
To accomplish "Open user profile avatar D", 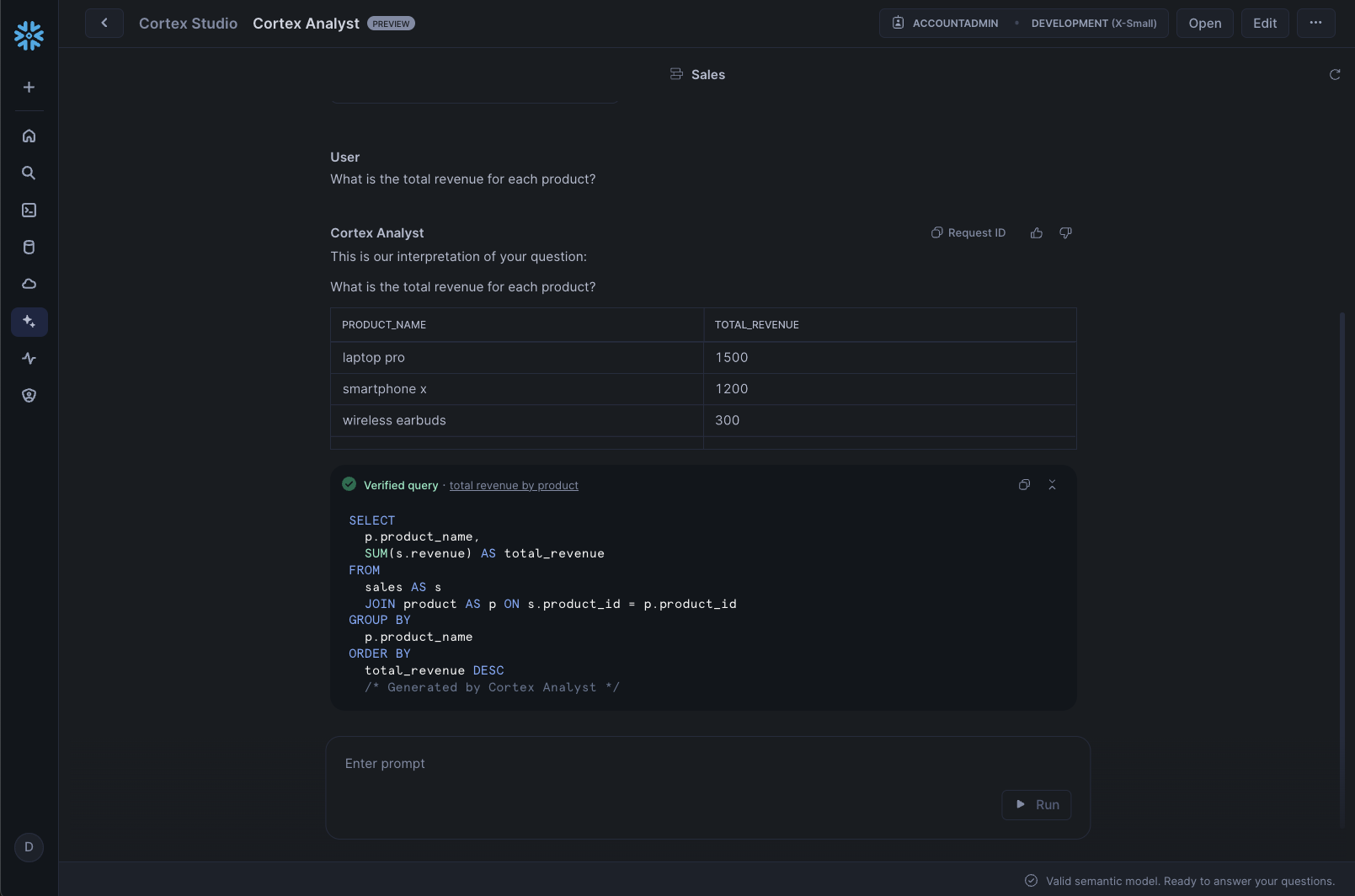I will coord(29,847).
